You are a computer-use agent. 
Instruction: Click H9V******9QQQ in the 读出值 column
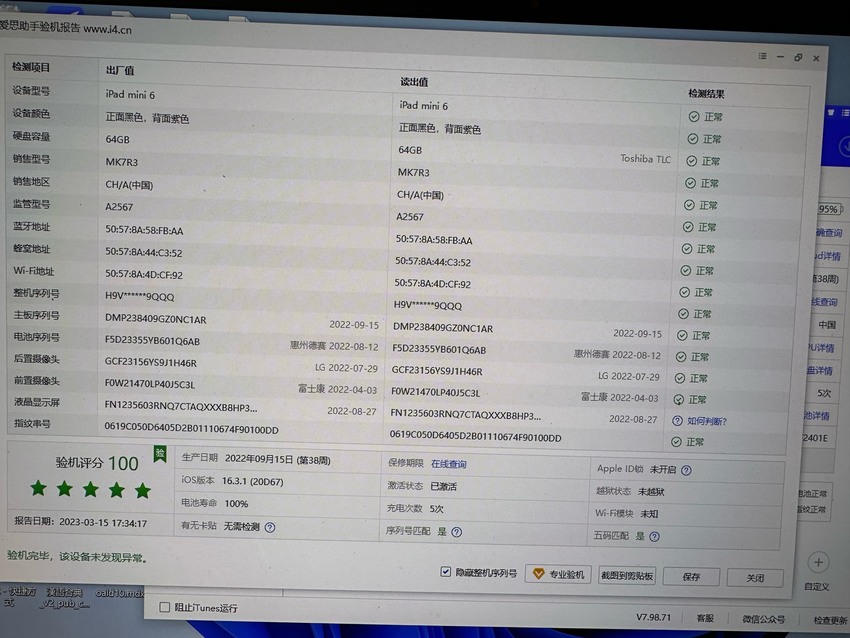point(427,306)
